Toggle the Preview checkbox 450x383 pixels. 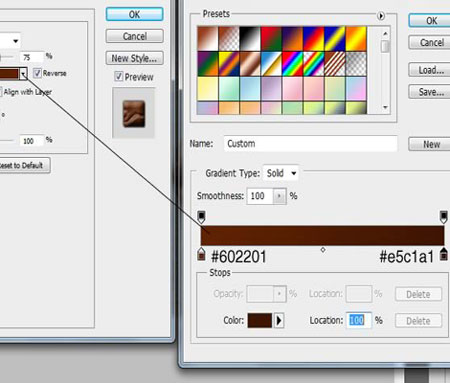point(118,77)
